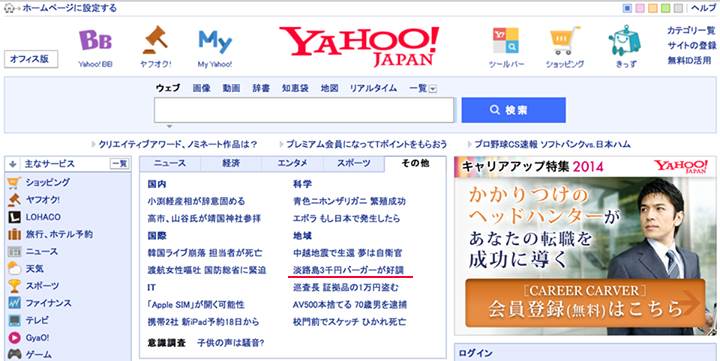The width and height of the screenshot is (720, 361).
Task: Open the プロ野球CS速報 promo link
Action: click(x=552, y=145)
